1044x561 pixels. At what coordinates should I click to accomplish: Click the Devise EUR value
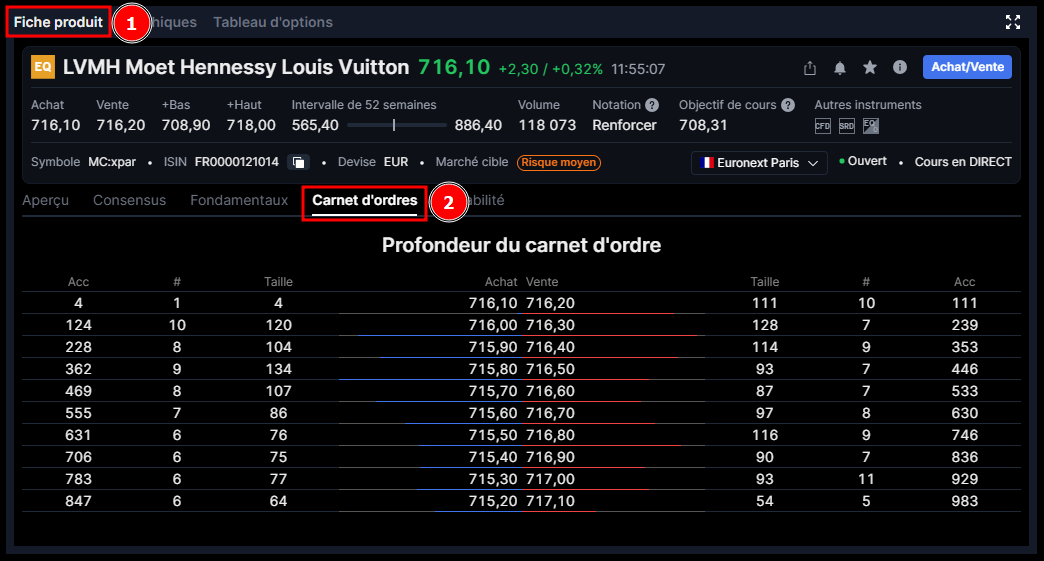click(396, 162)
